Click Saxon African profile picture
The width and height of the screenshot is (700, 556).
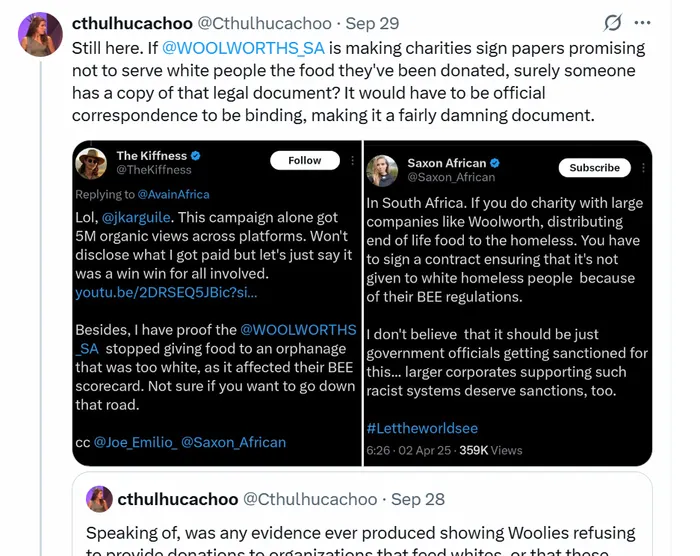point(386,170)
